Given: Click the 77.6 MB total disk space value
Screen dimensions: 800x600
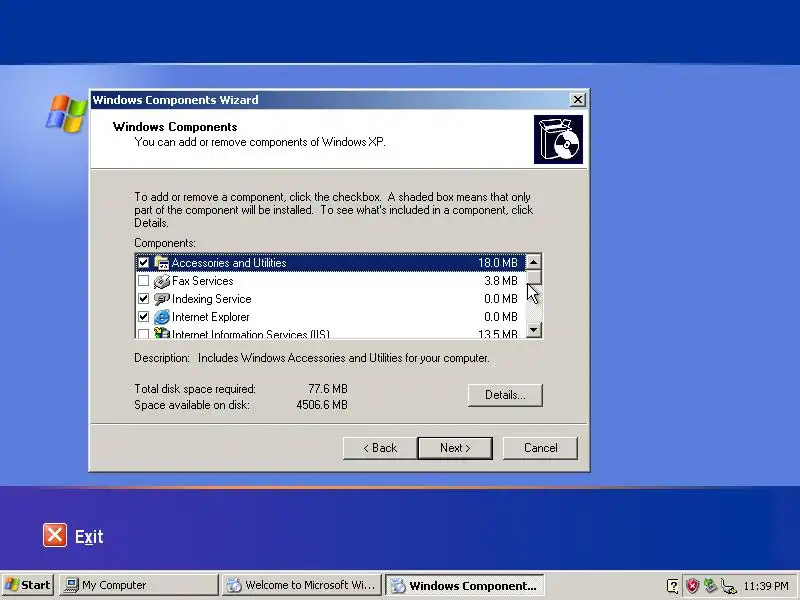Looking at the screenshot, I should point(328,389).
